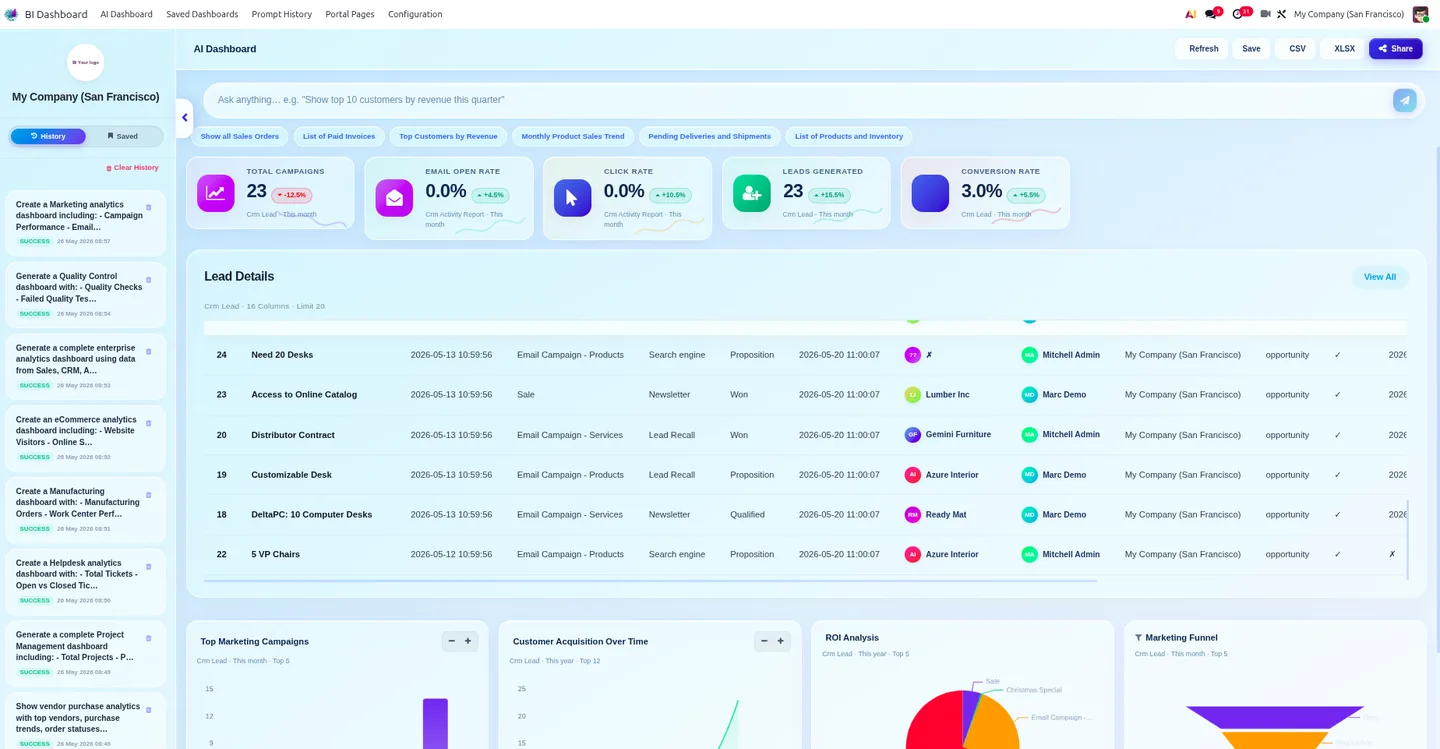Image resolution: width=1440 pixels, height=749 pixels.
Task: Open the Saved Dashboards menu
Action: 202,14
